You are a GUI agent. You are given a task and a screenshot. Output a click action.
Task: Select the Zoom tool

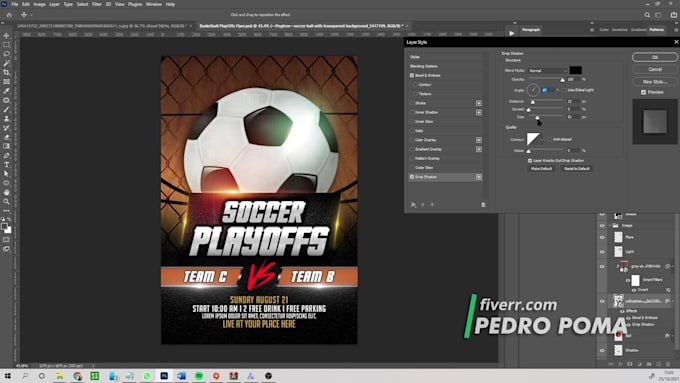7,201
